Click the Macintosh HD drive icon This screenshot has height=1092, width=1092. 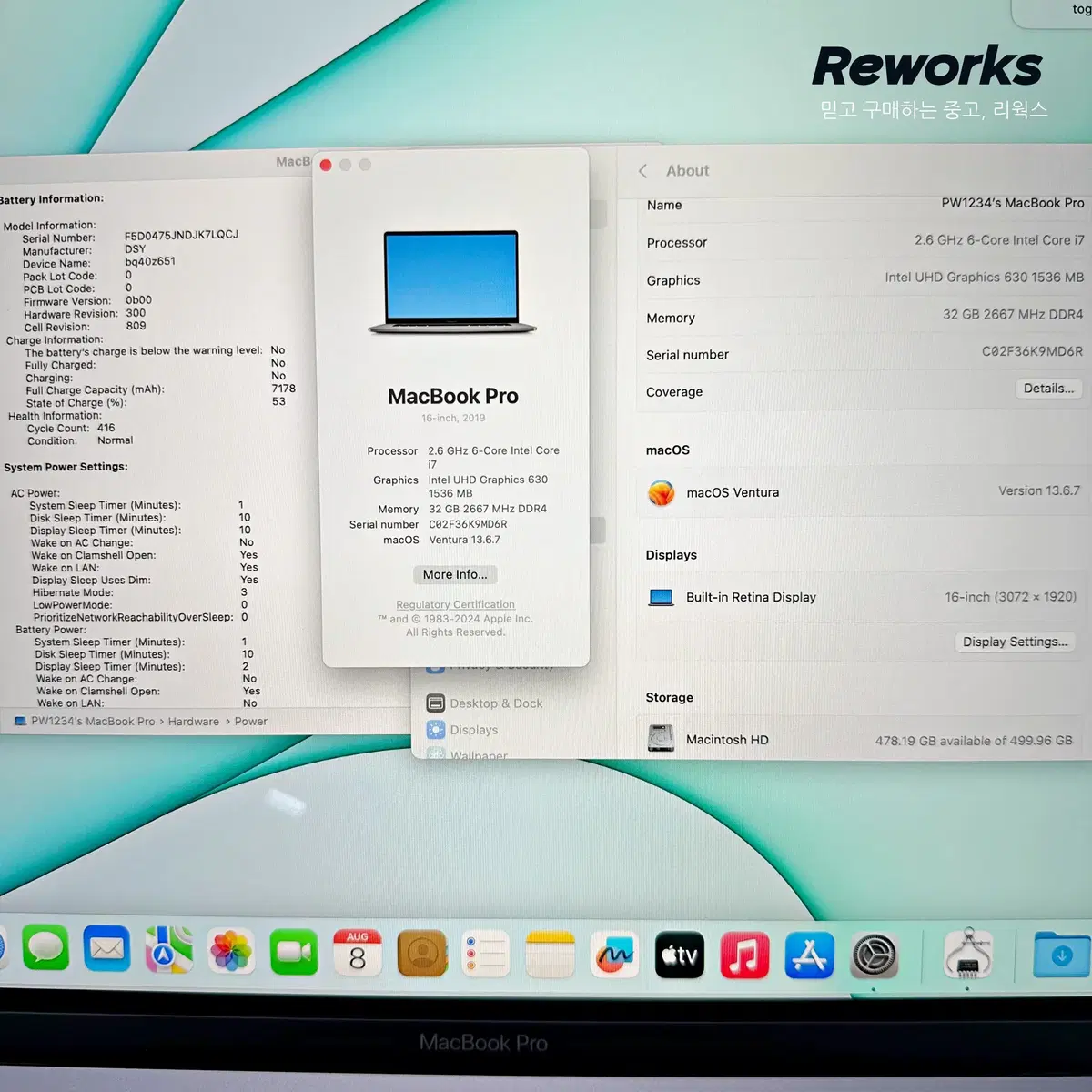click(662, 738)
